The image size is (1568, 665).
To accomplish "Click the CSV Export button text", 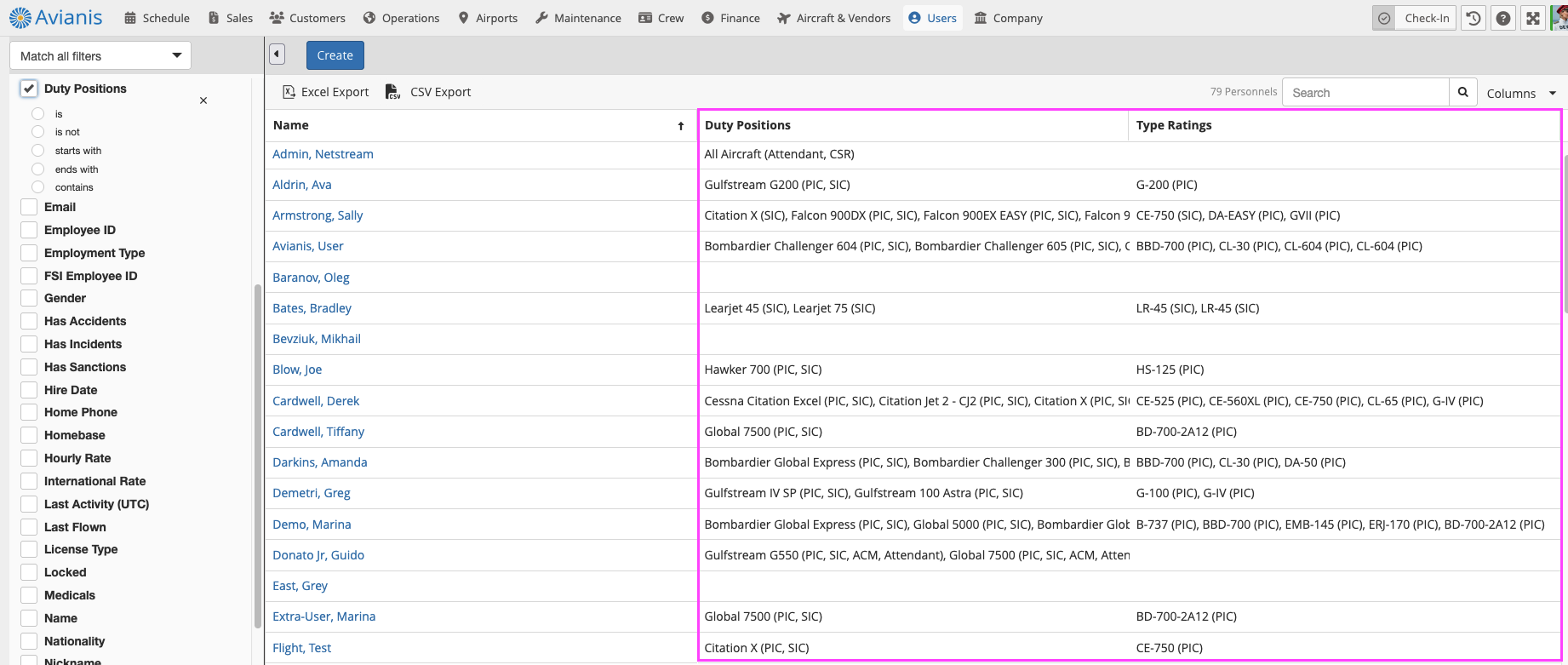I will (x=441, y=92).
